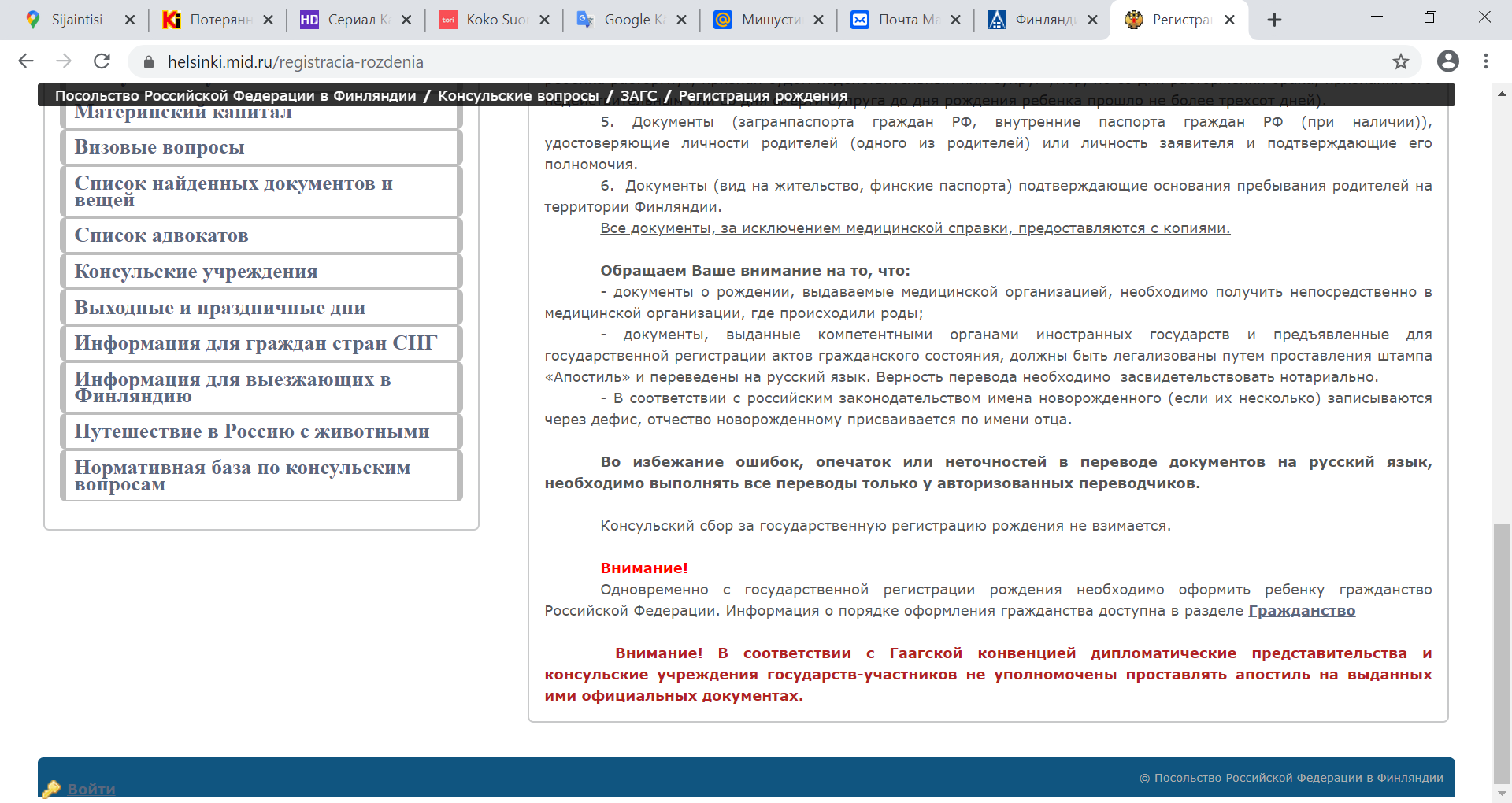Viewport: 1512px width, 803px height.
Task: Open the Chrome three-dot menu
Action: (1485, 61)
